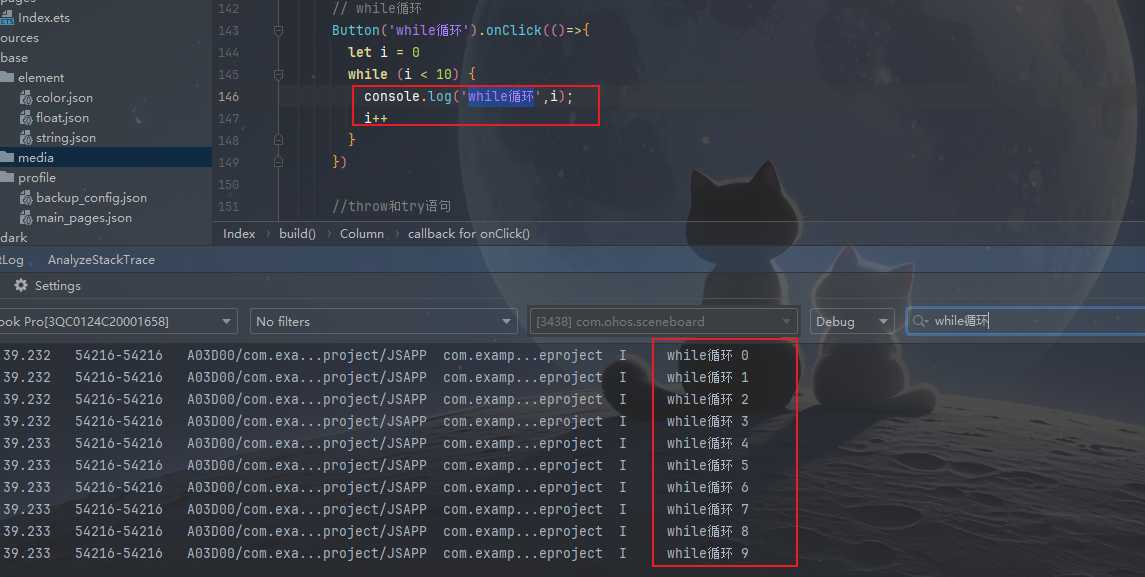1145x577 pixels.
Task: Click the 'let i = 0' line
Action: (384, 53)
